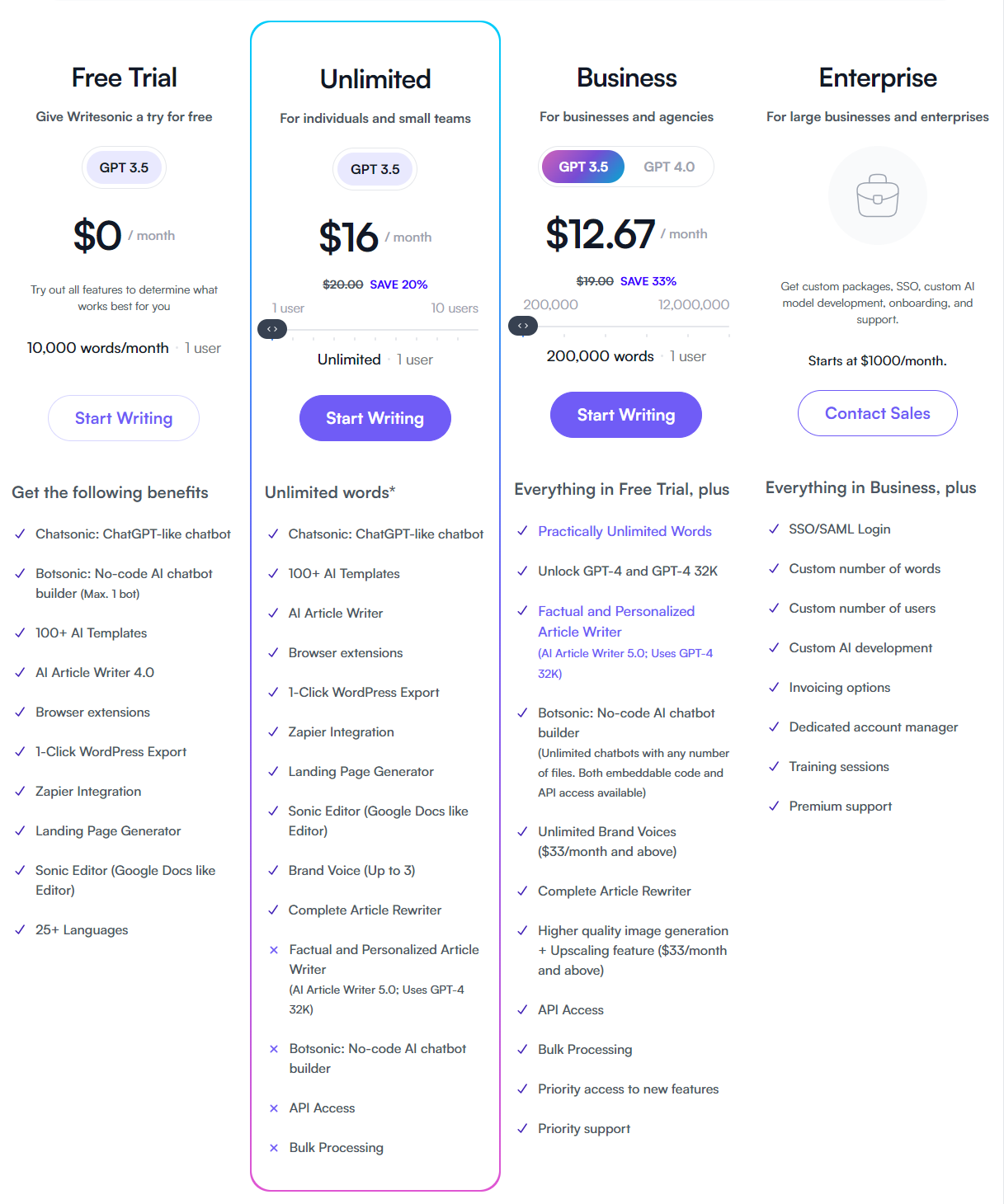Start Writing on the Free Trial plan
1004x1204 pixels.
pyautogui.click(x=124, y=418)
